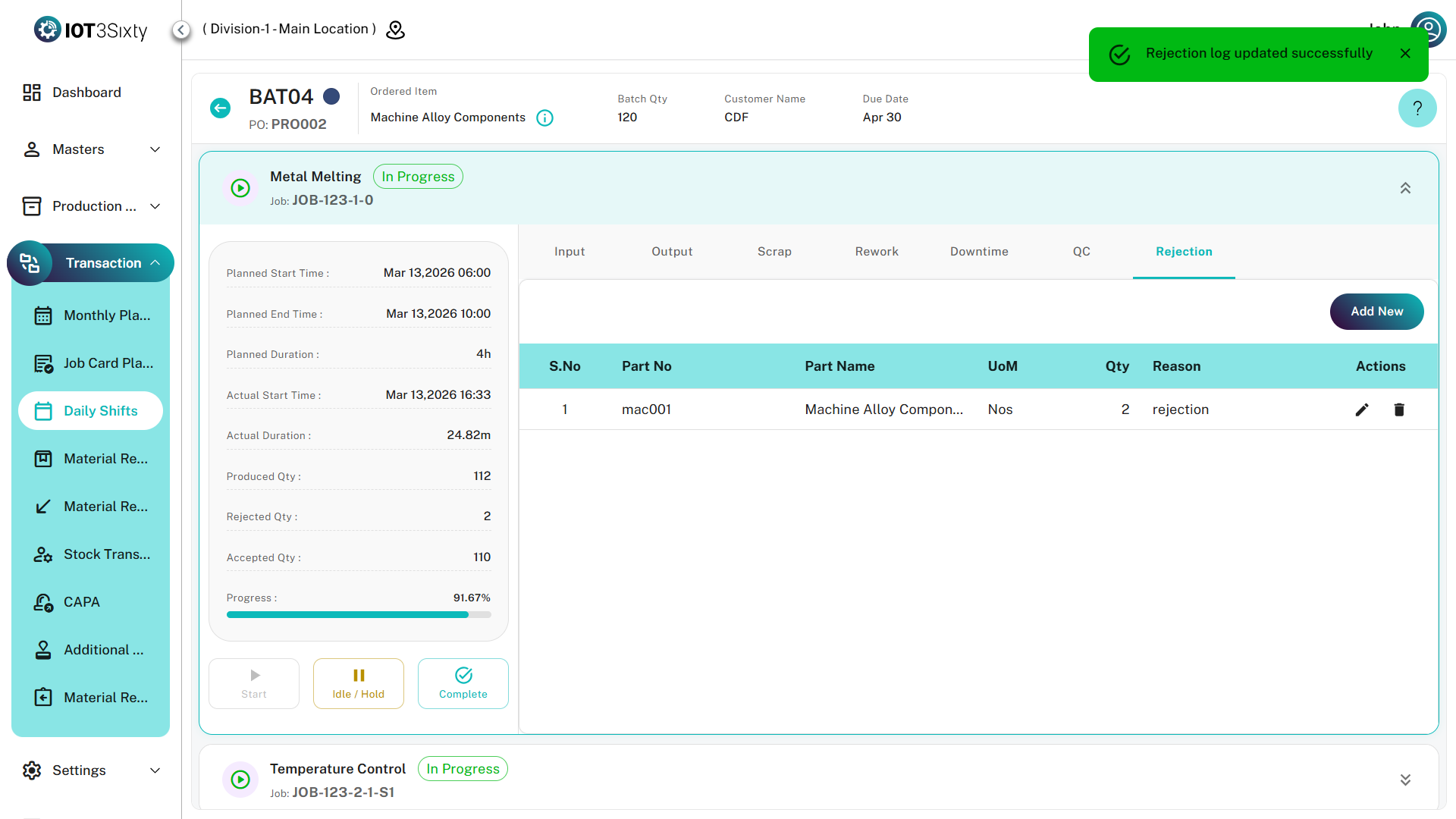The width and height of the screenshot is (1456, 819).
Task: Click the back arrow next to BAT04
Action: [x=220, y=108]
